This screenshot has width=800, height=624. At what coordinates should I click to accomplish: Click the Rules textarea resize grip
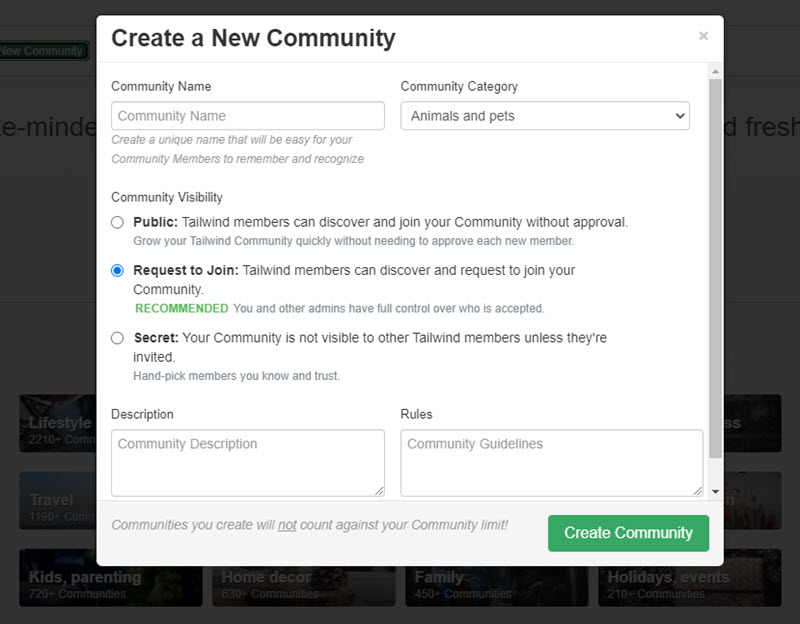(697, 490)
